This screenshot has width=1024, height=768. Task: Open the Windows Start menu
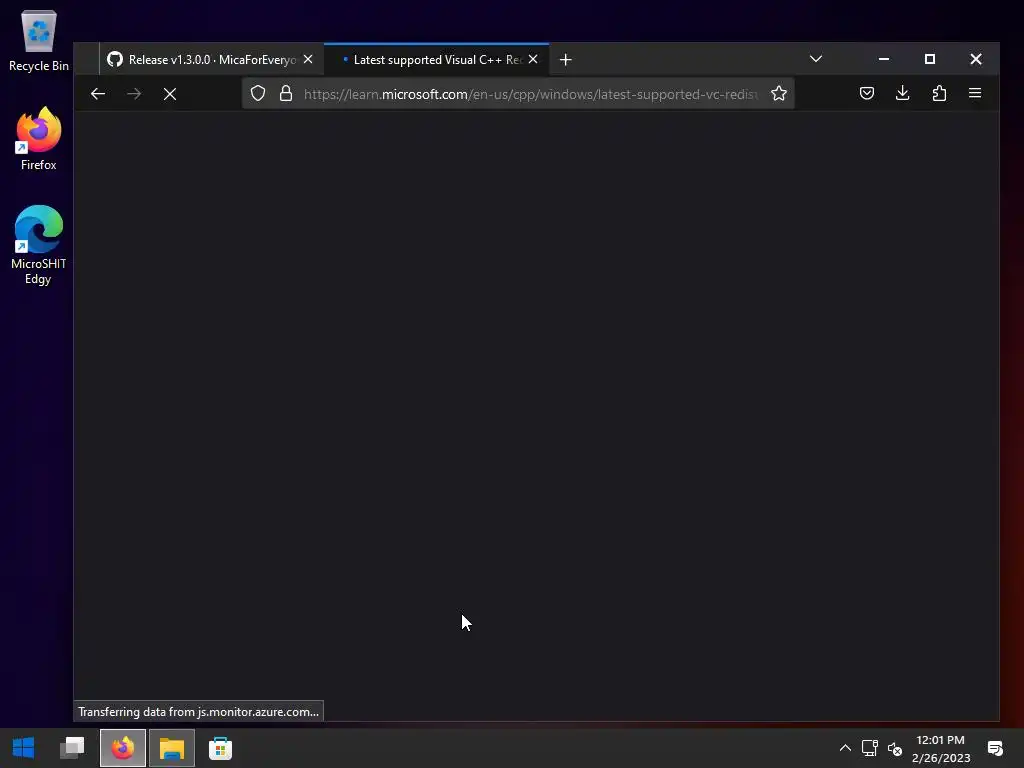[x=24, y=748]
